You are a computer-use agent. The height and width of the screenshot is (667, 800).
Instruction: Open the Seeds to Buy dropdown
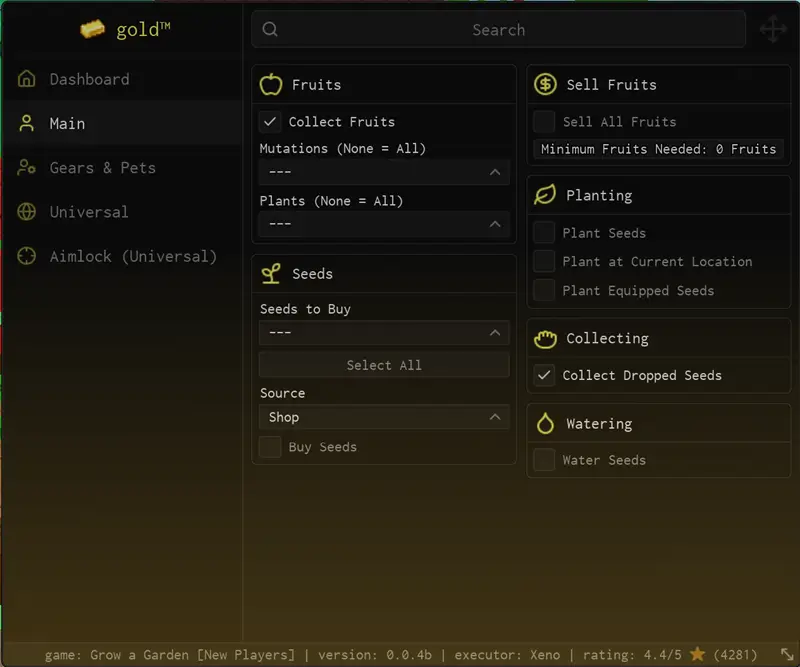pos(384,333)
